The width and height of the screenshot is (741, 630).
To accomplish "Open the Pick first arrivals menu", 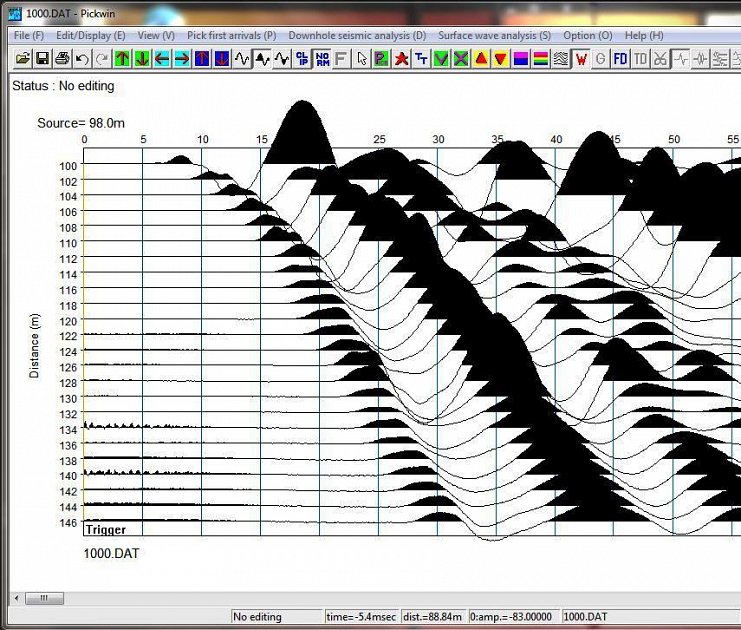I will tap(231, 35).
